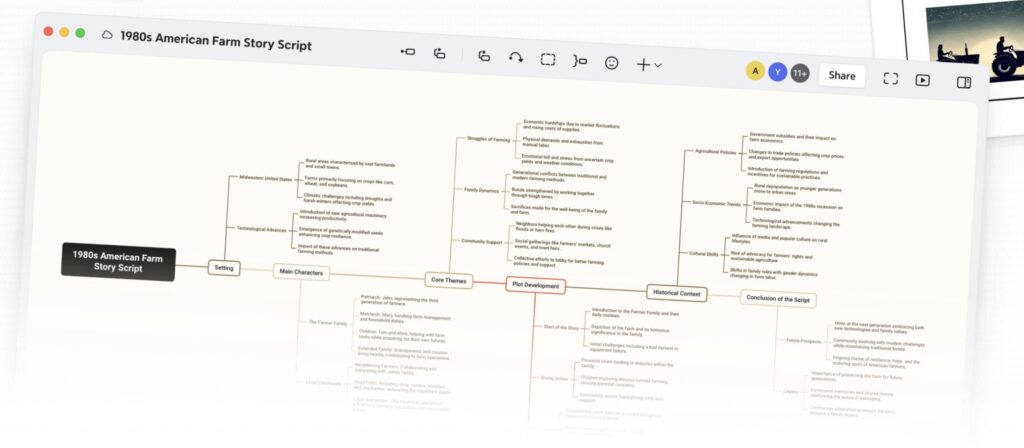Click the 'Farms primarily focusing on crops' note
Image resolution: width=1024 pixels, height=448 pixels.
[349, 182]
